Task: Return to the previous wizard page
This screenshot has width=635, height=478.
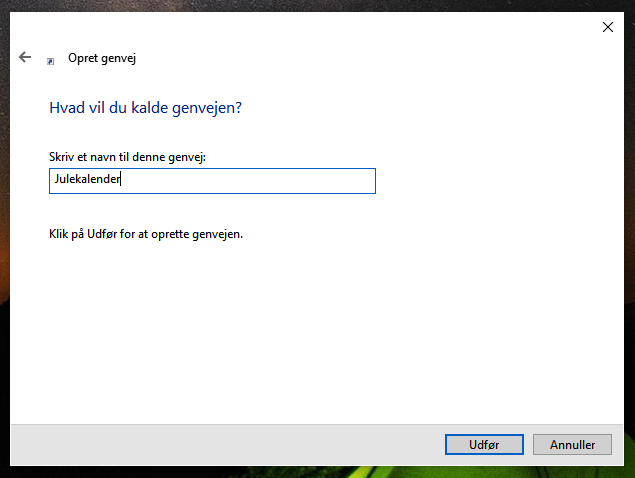Action: coord(25,57)
